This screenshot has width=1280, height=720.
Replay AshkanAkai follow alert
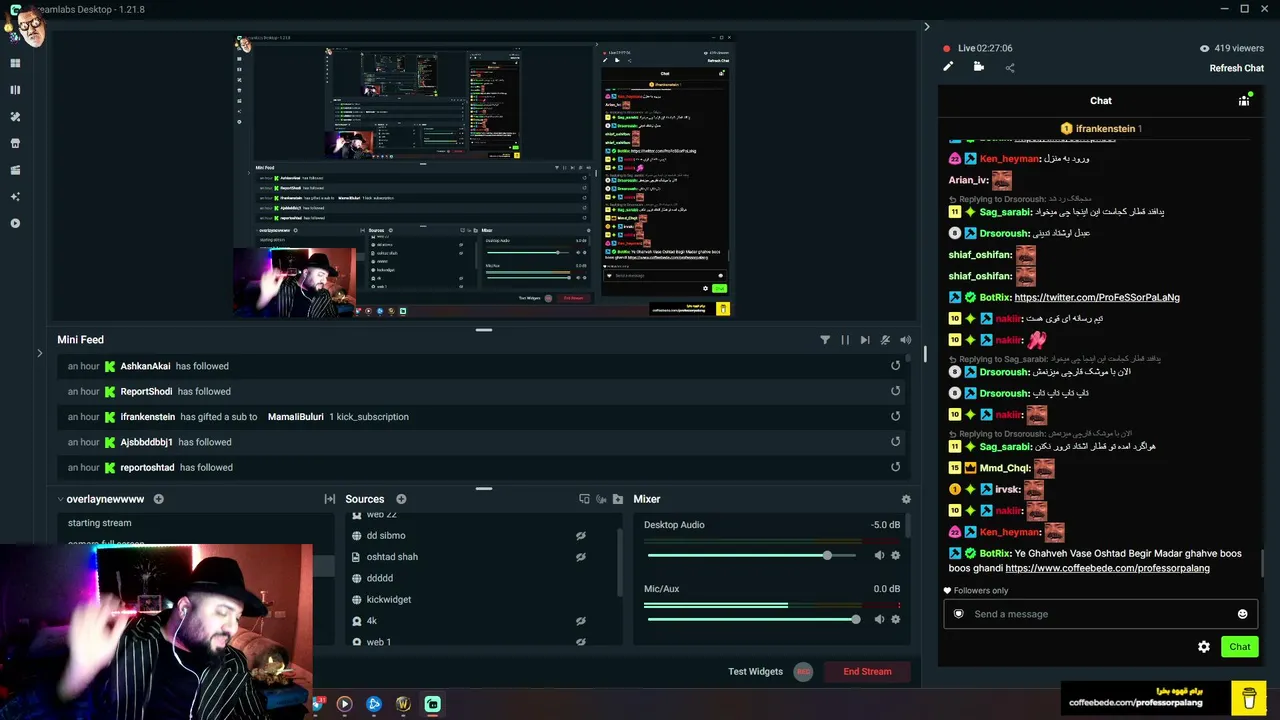point(895,366)
